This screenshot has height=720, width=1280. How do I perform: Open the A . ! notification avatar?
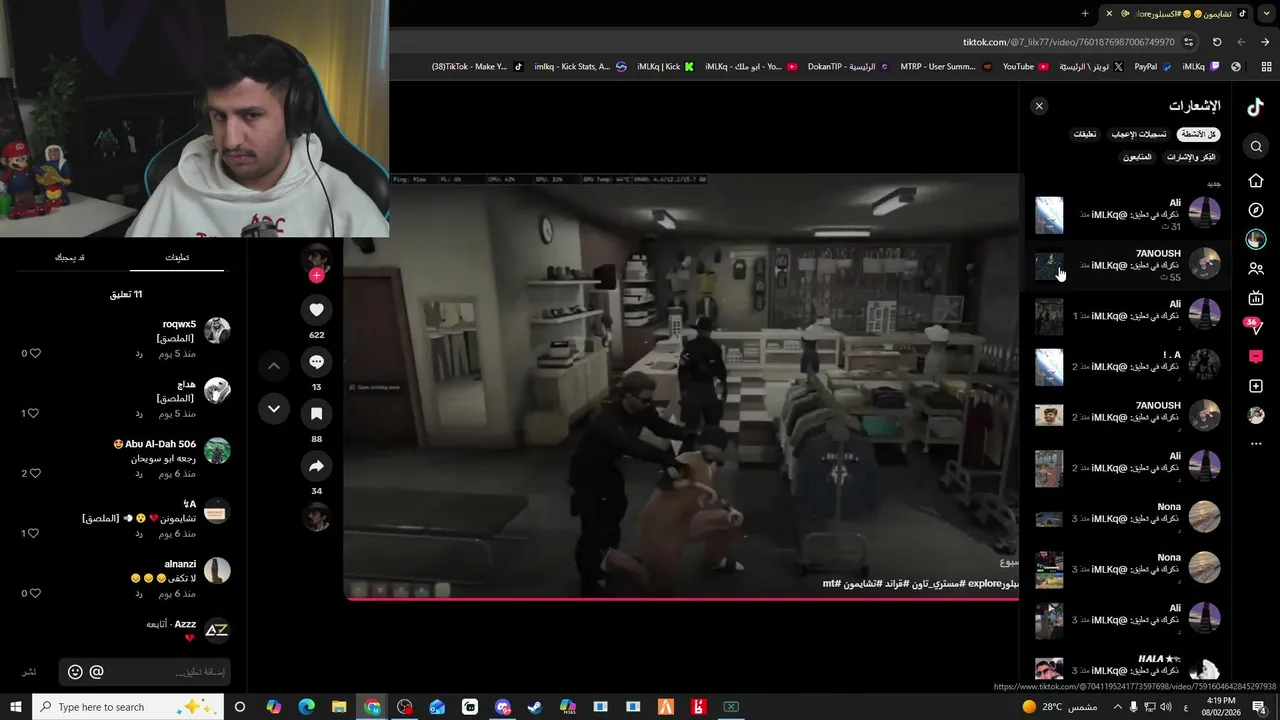[x=1204, y=367]
